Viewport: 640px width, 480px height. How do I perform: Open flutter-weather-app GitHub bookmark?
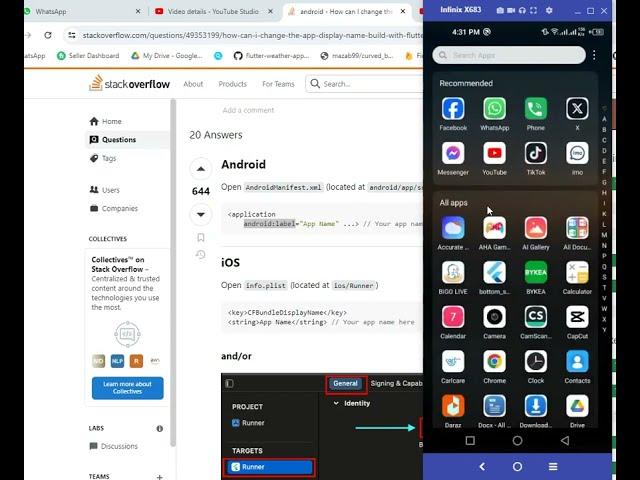[x=271, y=56]
